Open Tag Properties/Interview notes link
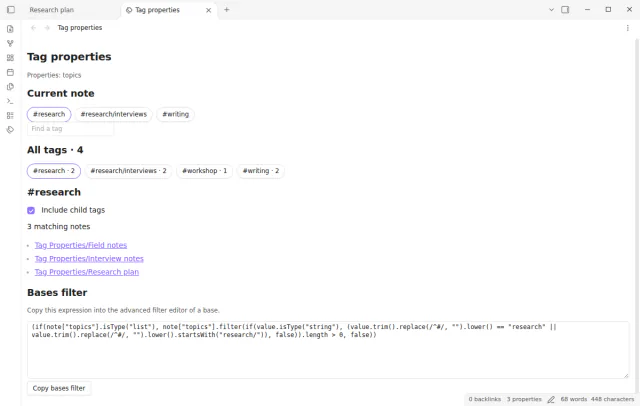This screenshot has height=406, width=640. (89, 259)
